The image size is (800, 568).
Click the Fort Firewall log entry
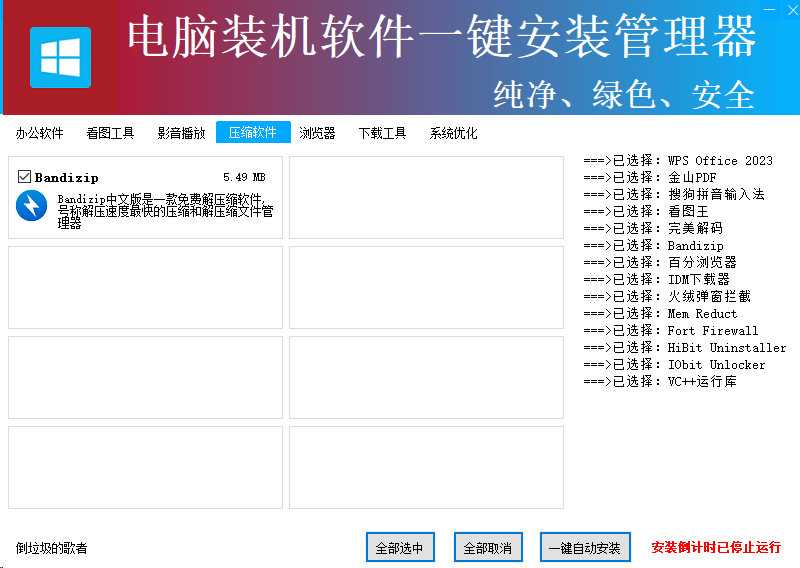671,330
